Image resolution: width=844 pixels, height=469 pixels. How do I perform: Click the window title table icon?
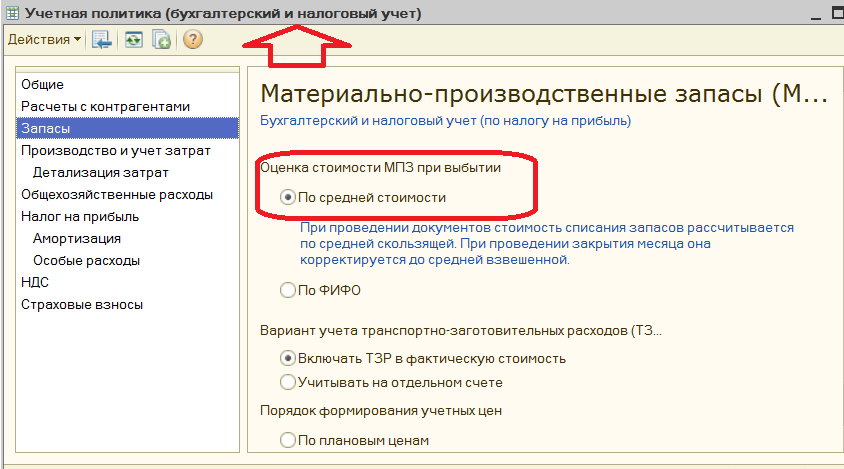(x=12, y=13)
